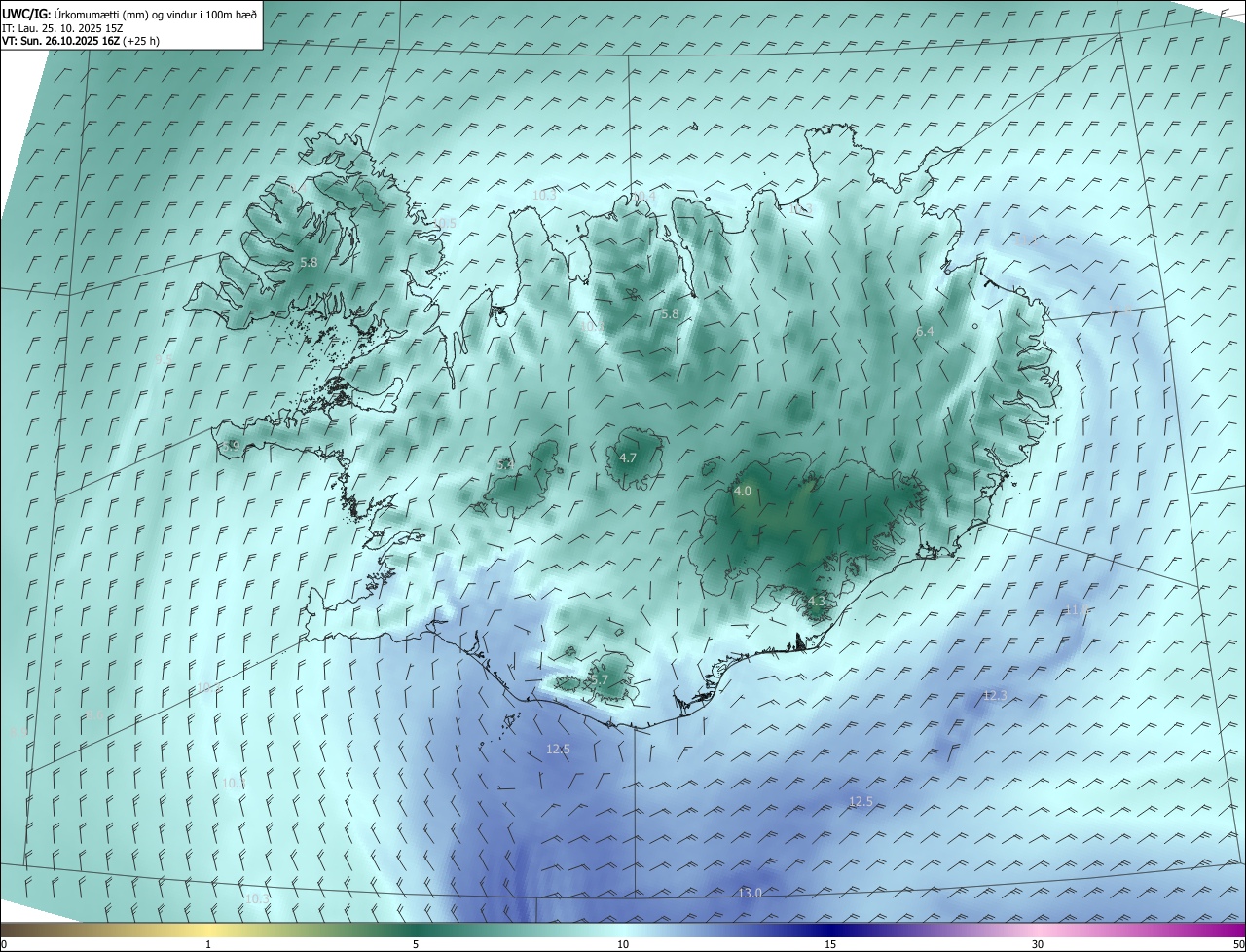
Task: Click the 5.8 value on the Westfjords peninsula
Action: (x=309, y=263)
